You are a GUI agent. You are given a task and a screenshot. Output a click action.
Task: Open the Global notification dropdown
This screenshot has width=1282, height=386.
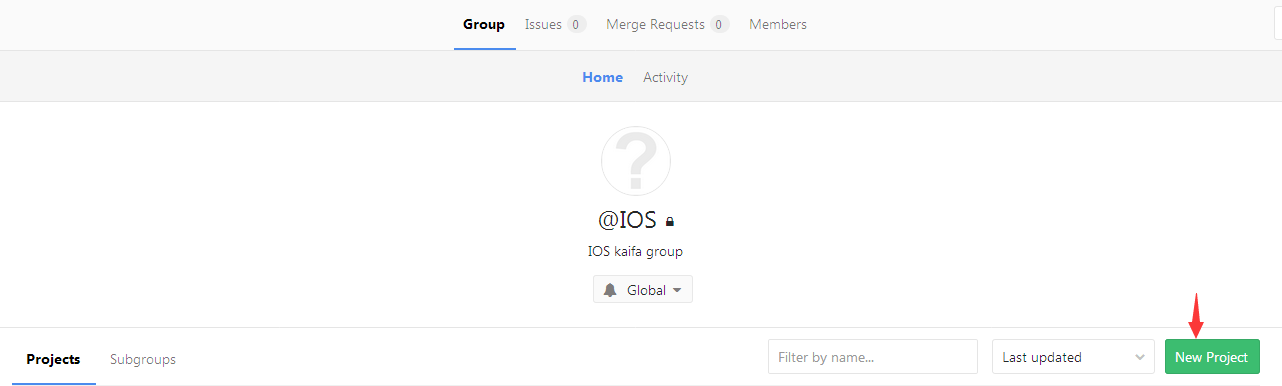[x=643, y=290]
